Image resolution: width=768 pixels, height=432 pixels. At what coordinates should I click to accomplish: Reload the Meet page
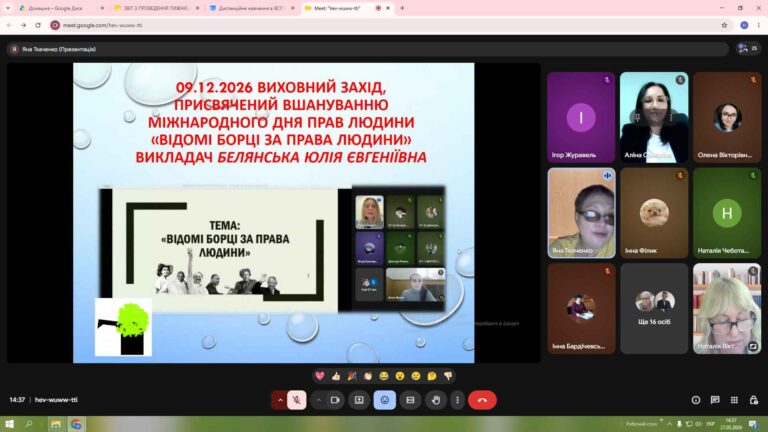click(38, 25)
